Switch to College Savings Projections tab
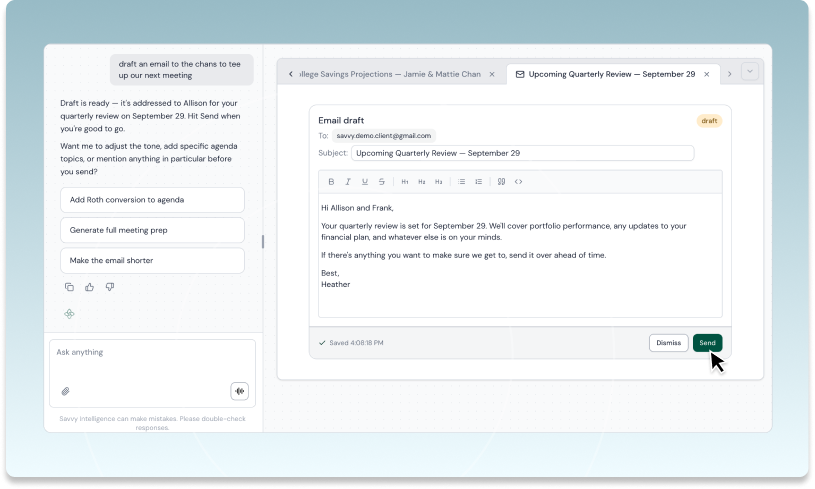The width and height of the screenshot is (815, 489). coord(390,74)
